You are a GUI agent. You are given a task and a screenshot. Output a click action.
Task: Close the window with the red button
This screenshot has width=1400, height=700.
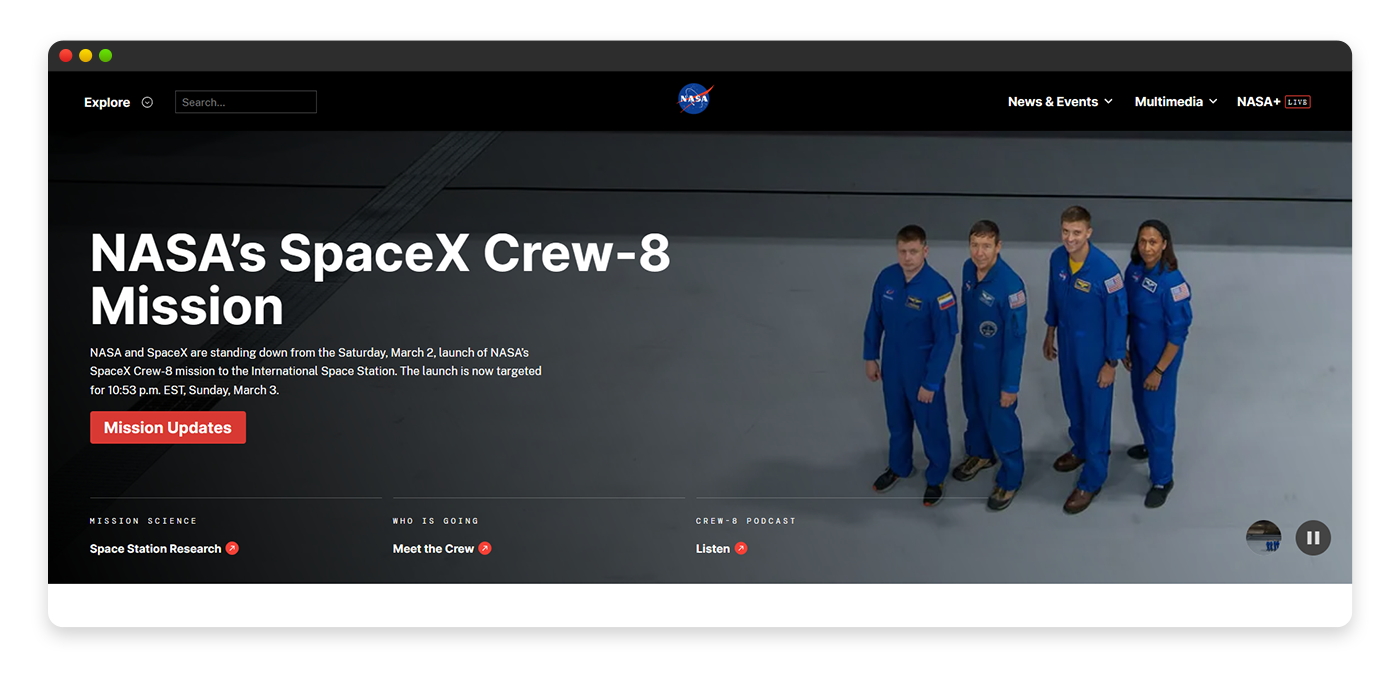66,56
